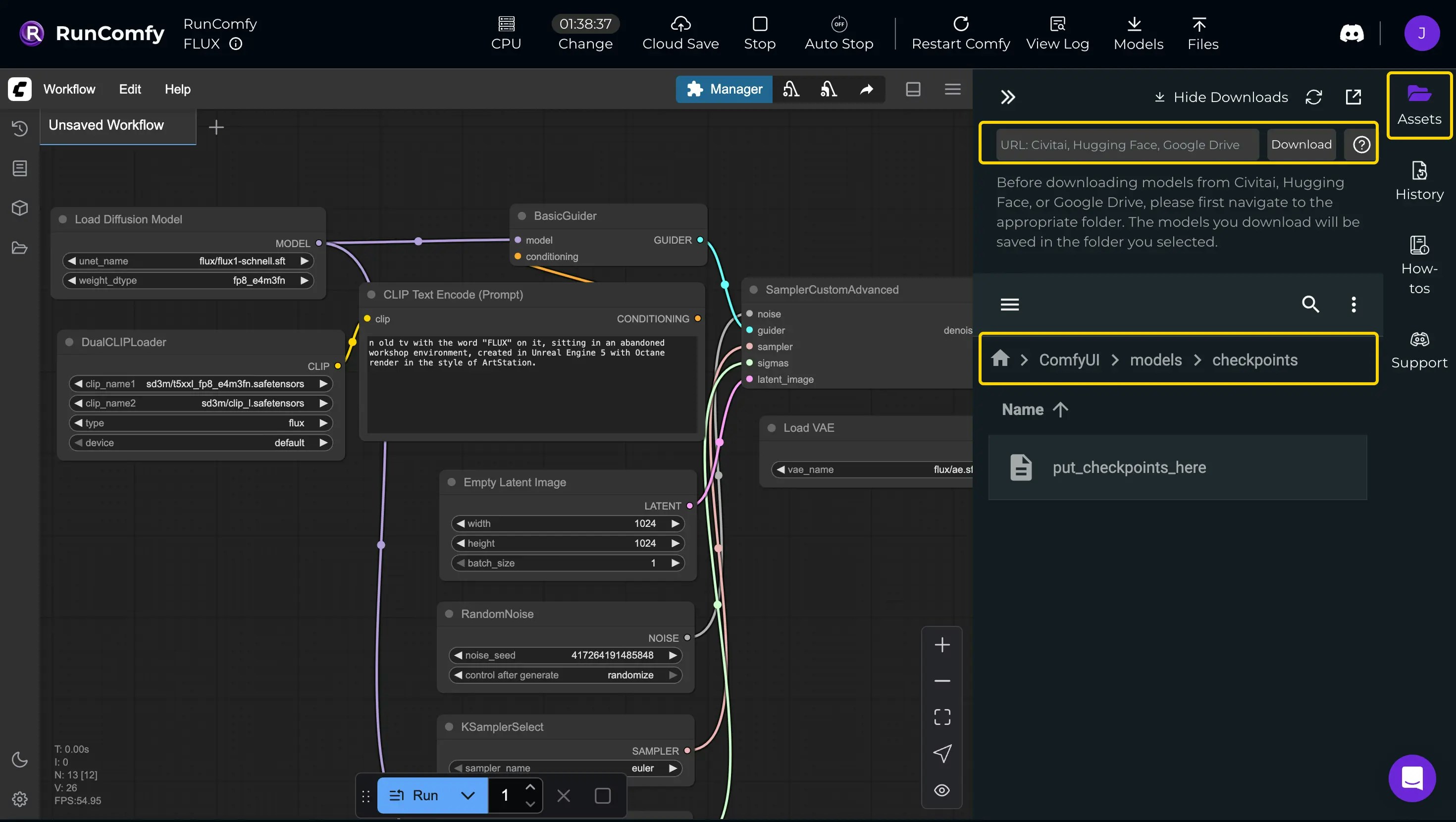Screen dimensions: 1456x822
Task: Stop the machine with Stop button
Action: coord(760,33)
